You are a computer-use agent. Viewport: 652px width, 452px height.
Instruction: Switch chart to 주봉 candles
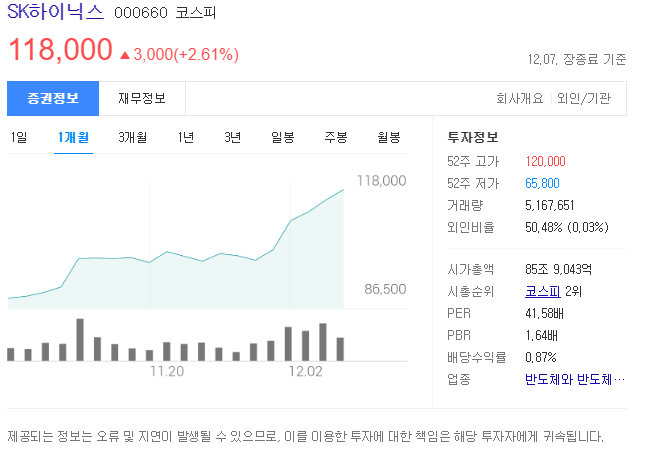click(x=336, y=137)
